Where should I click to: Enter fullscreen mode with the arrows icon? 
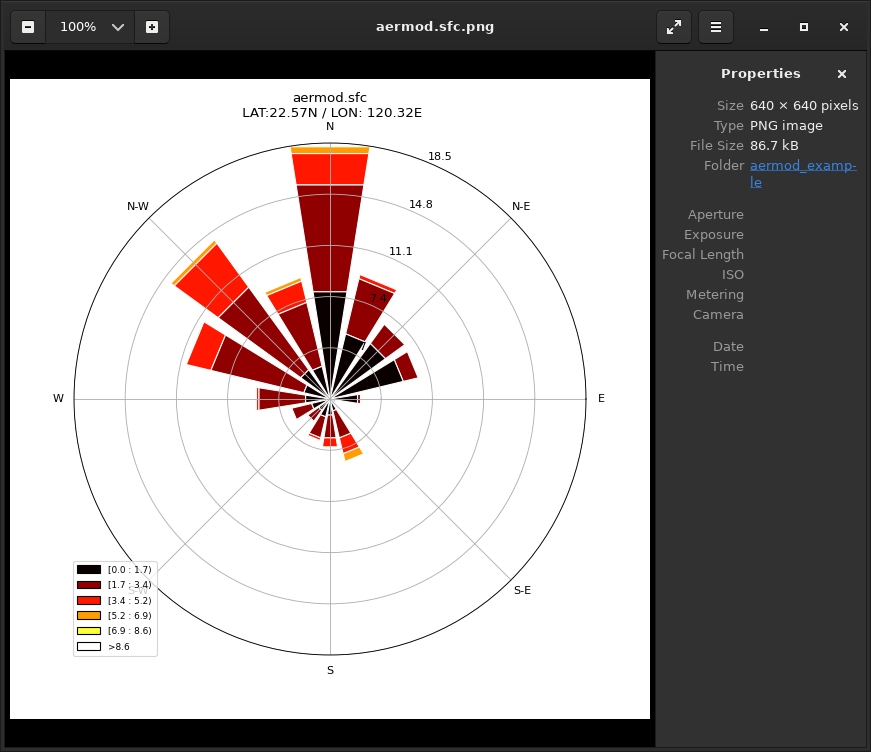pyautogui.click(x=674, y=27)
